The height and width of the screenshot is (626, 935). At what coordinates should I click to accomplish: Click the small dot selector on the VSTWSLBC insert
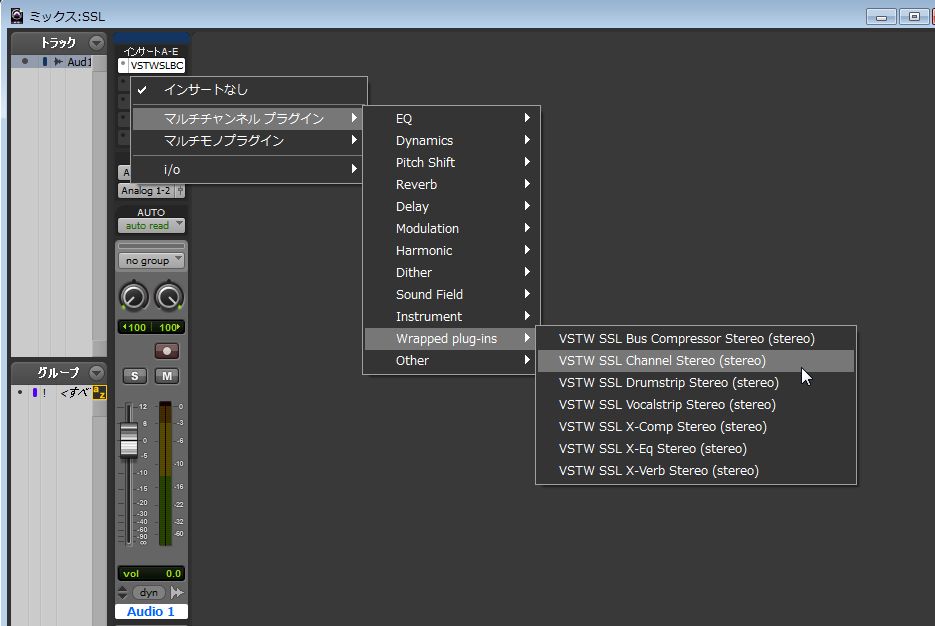pos(123,64)
